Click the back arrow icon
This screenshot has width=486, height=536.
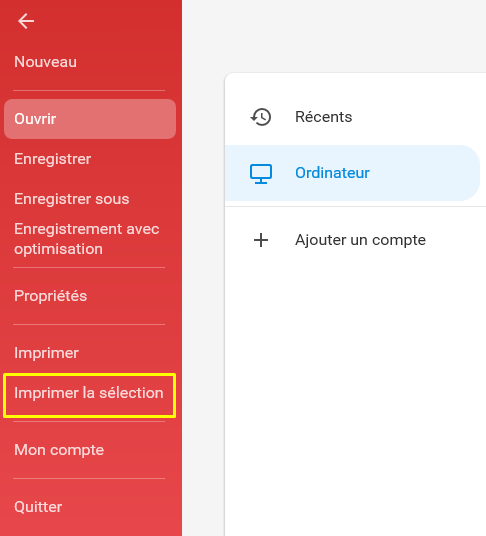(26, 22)
